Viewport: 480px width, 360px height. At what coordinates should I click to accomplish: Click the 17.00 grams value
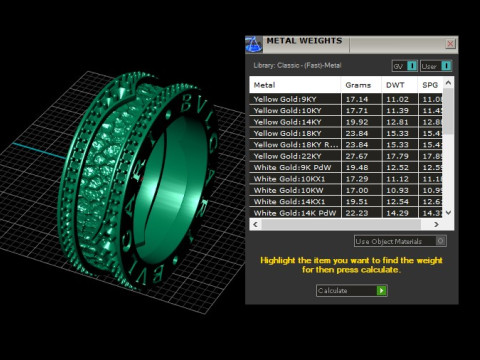point(357,190)
